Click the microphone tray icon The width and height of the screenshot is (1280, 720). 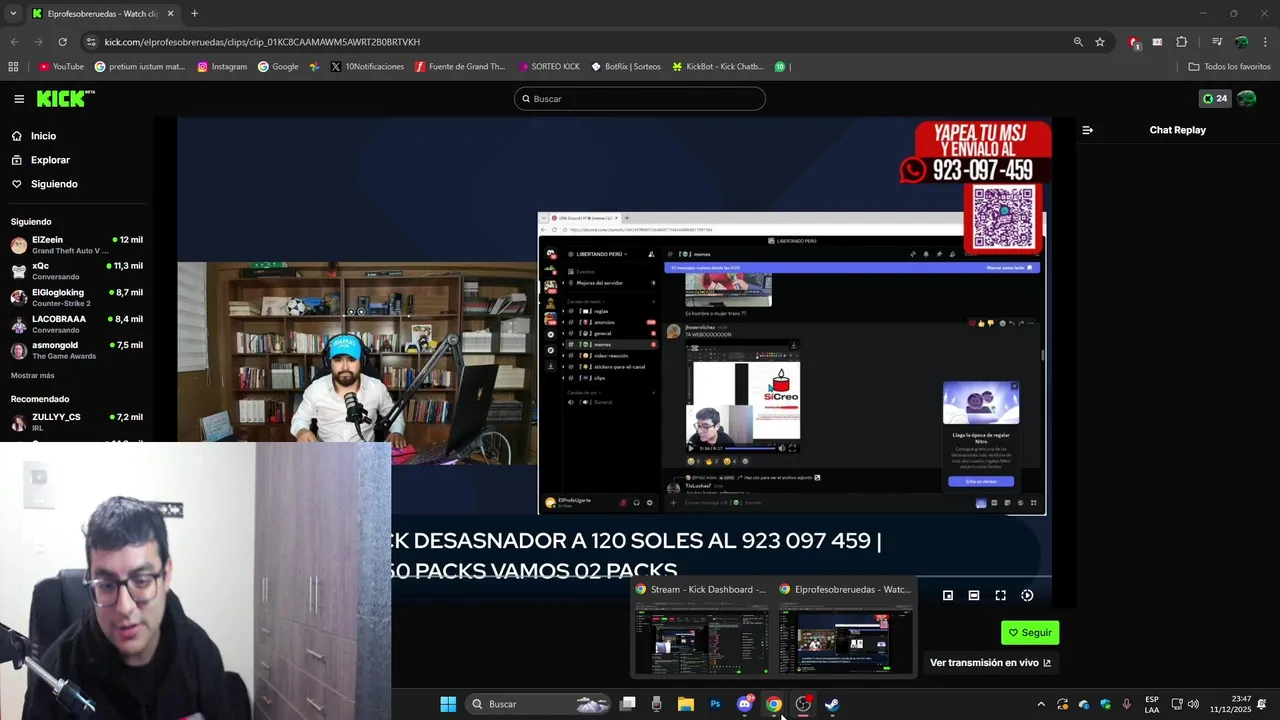pyautogui.click(x=1127, y=704)
